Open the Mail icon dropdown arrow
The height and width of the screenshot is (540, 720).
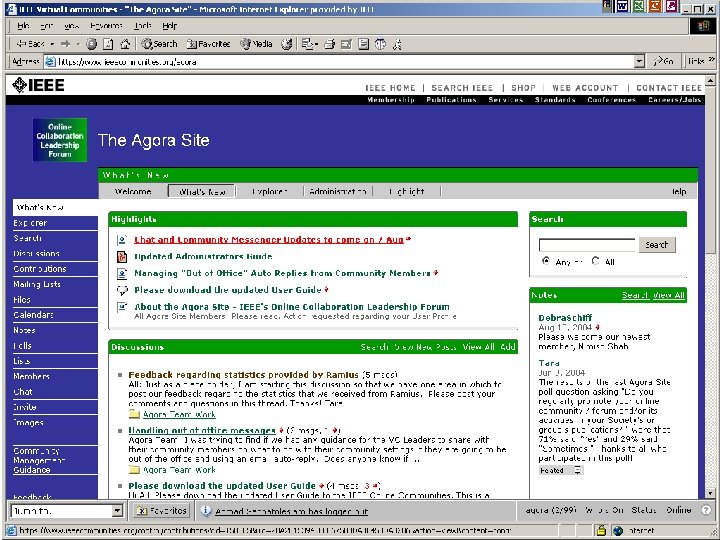317,45
